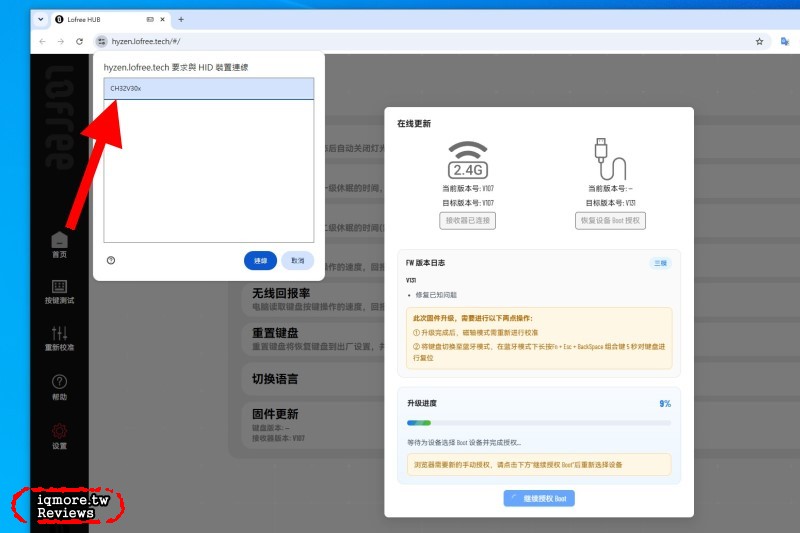
Task: Open help icon in HID connection dialog
Action: point(111,260)
